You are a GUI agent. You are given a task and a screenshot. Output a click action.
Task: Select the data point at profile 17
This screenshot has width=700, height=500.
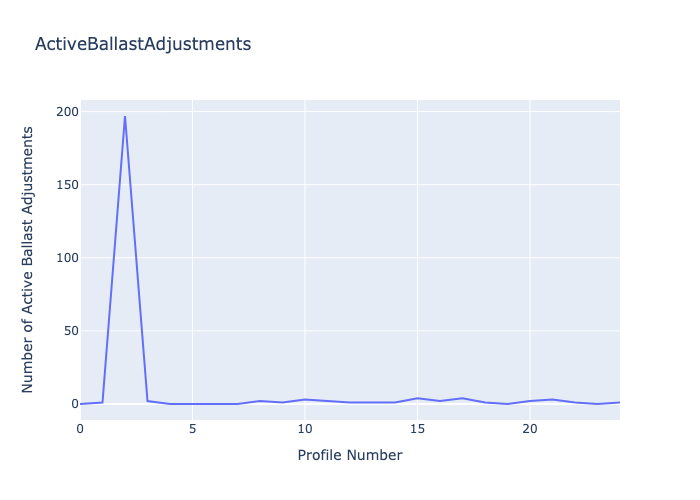[462, 398]
